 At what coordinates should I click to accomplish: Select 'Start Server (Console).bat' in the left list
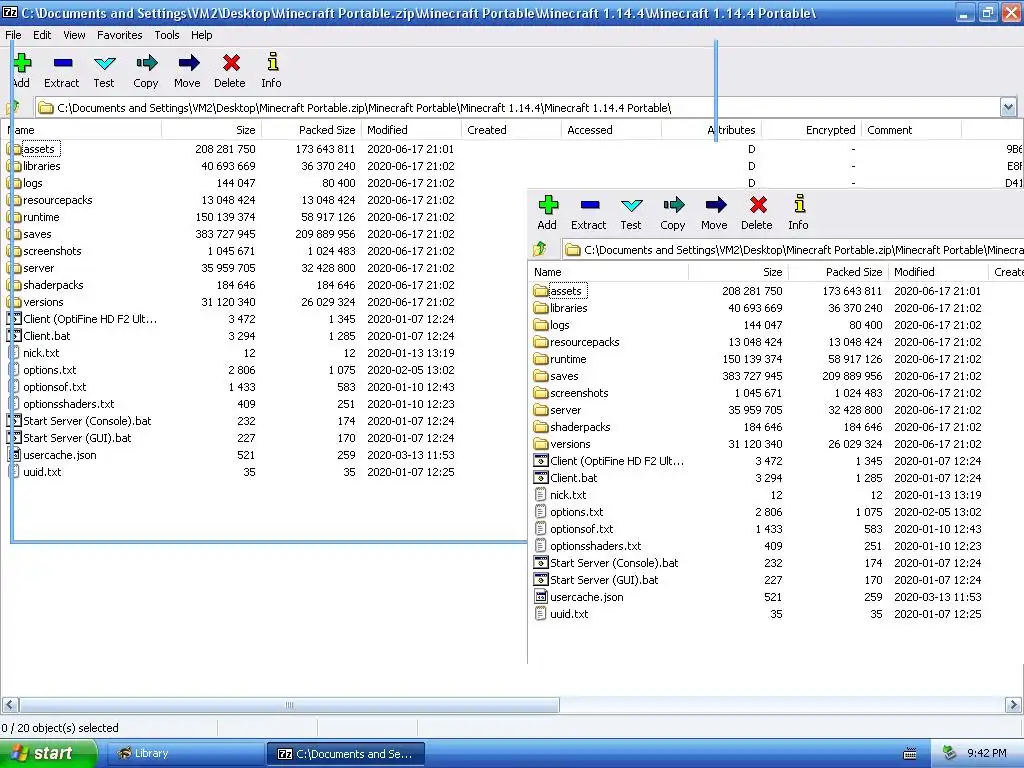pyautogui.click(x=87, y=421)
